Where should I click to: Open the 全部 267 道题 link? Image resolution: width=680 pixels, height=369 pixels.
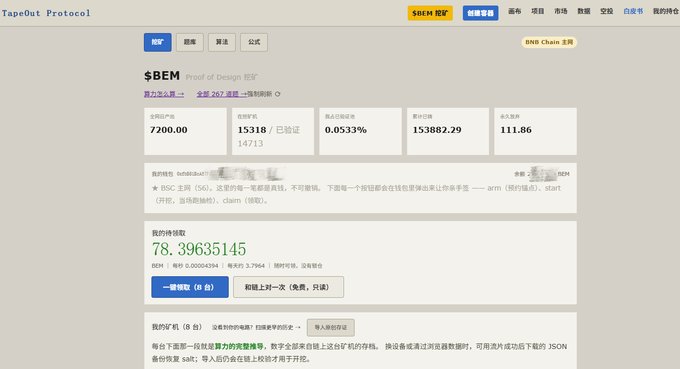point(221,94)
